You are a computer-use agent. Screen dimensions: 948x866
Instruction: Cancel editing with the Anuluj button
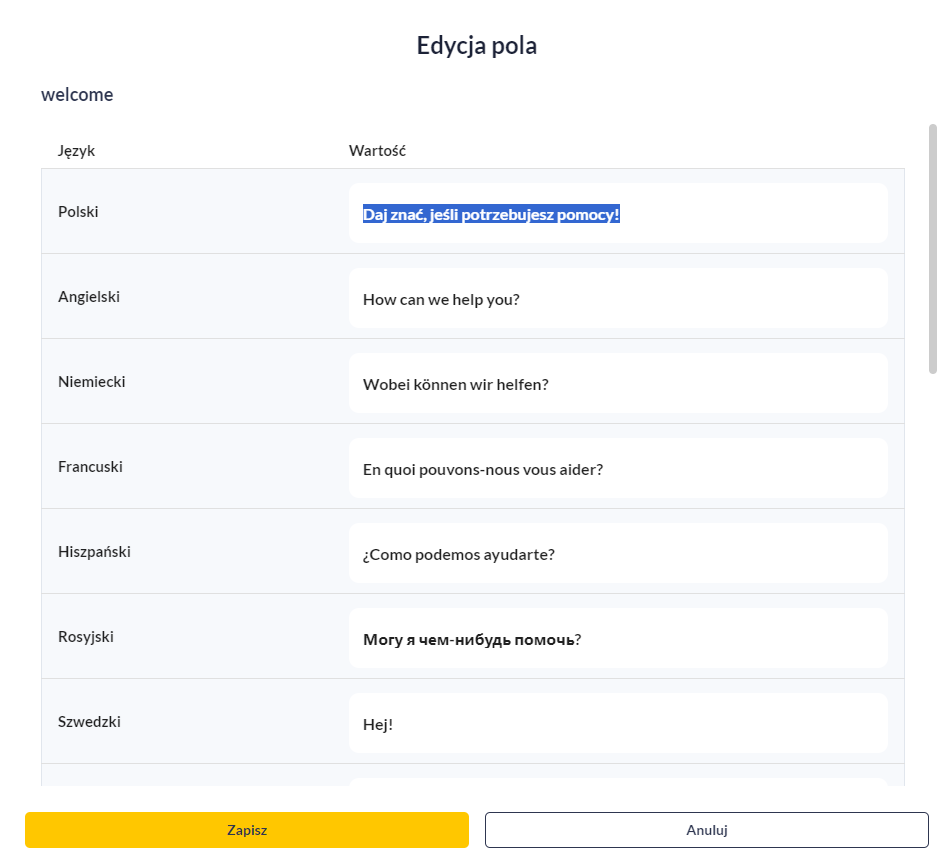point(707,830)
